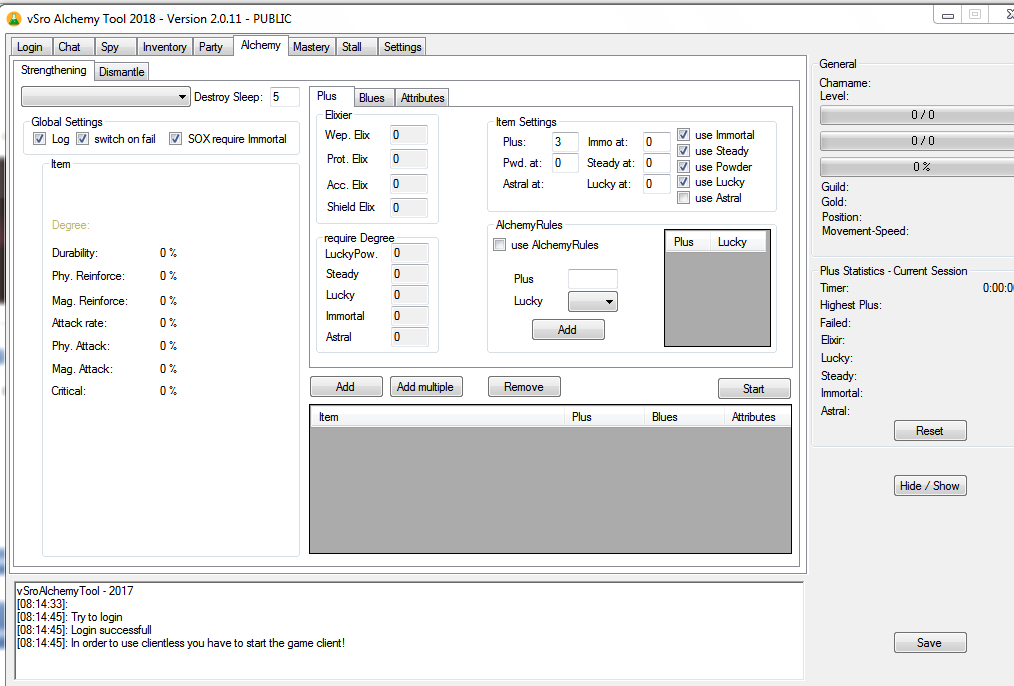Click the Add button above the item list
Screen dimensions: 1014x686
pyautogui.click(x=346, y=387)
